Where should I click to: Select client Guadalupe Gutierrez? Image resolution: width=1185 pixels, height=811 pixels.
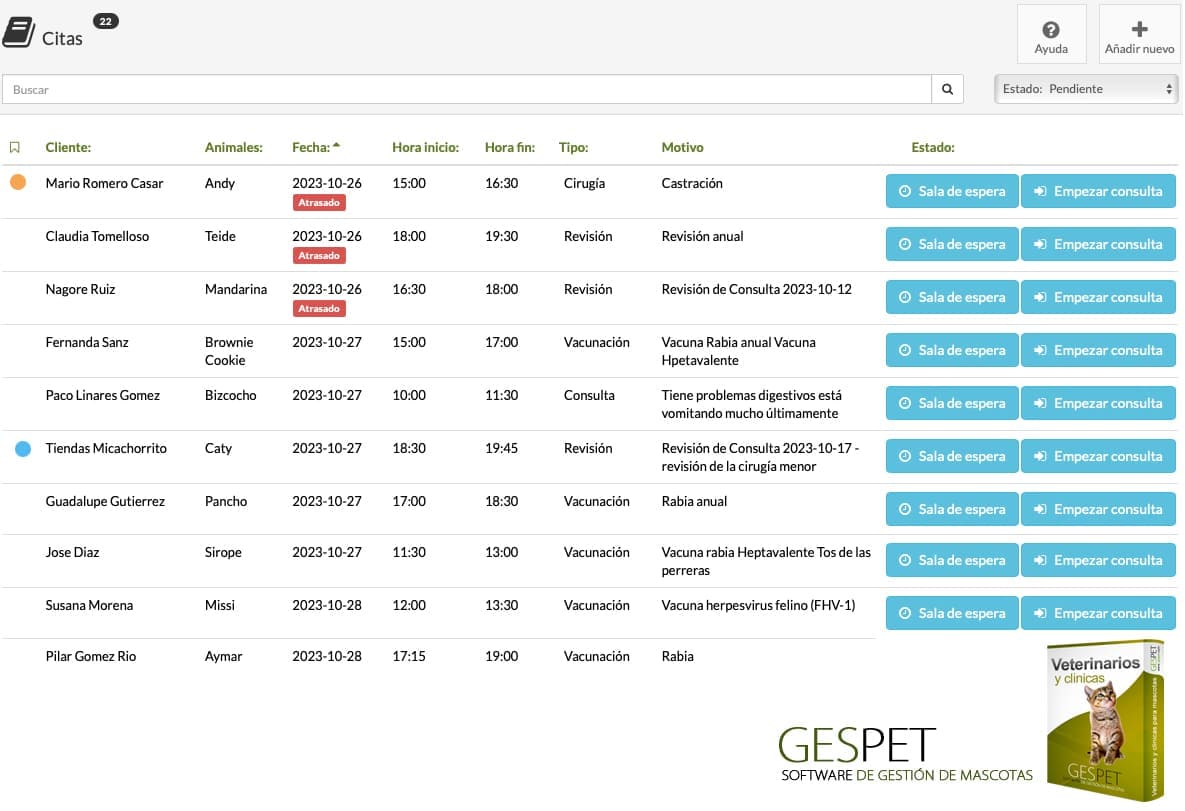(x=105, y=500)
